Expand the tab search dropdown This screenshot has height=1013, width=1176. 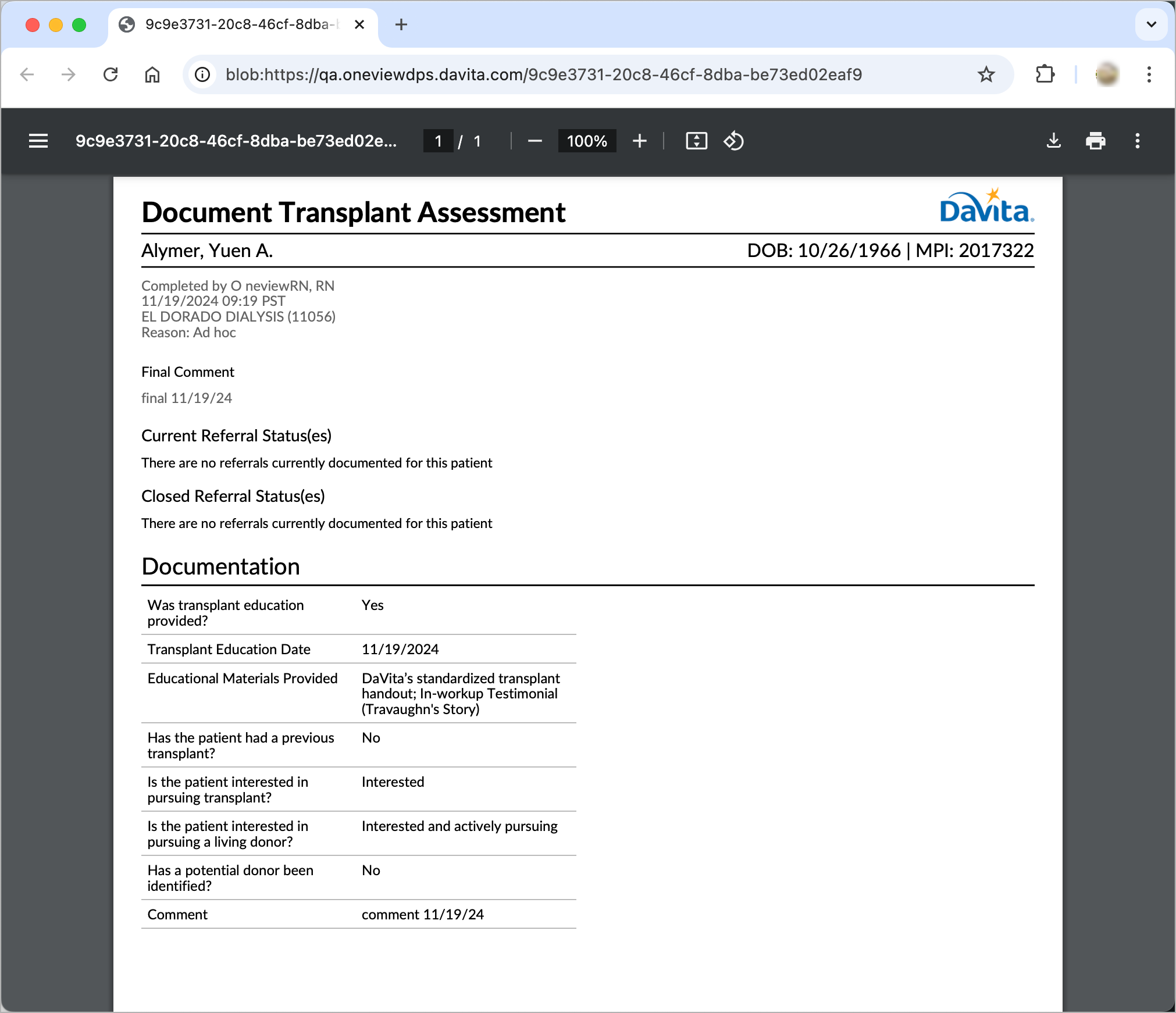pos(1151,24)
